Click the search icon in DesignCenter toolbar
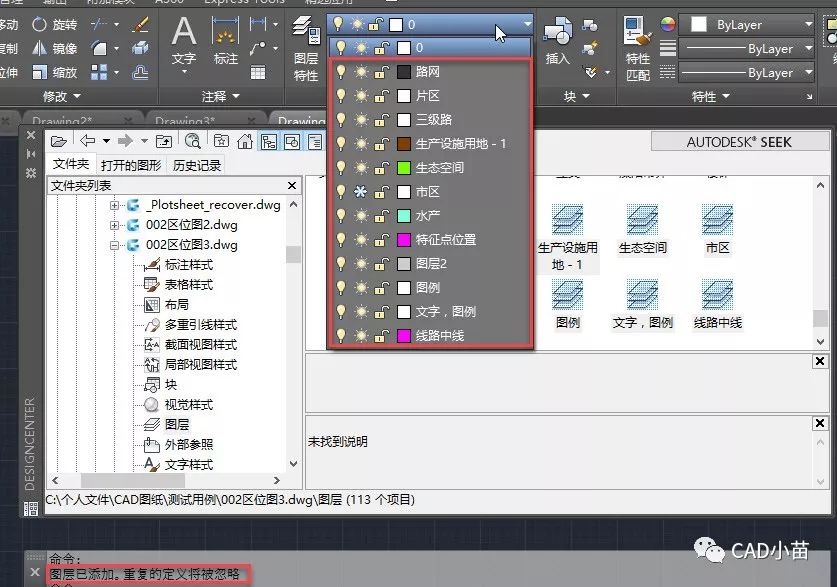The height and width of the screenshot is (587, 837). pyautogui.click(x=192, y=141)
